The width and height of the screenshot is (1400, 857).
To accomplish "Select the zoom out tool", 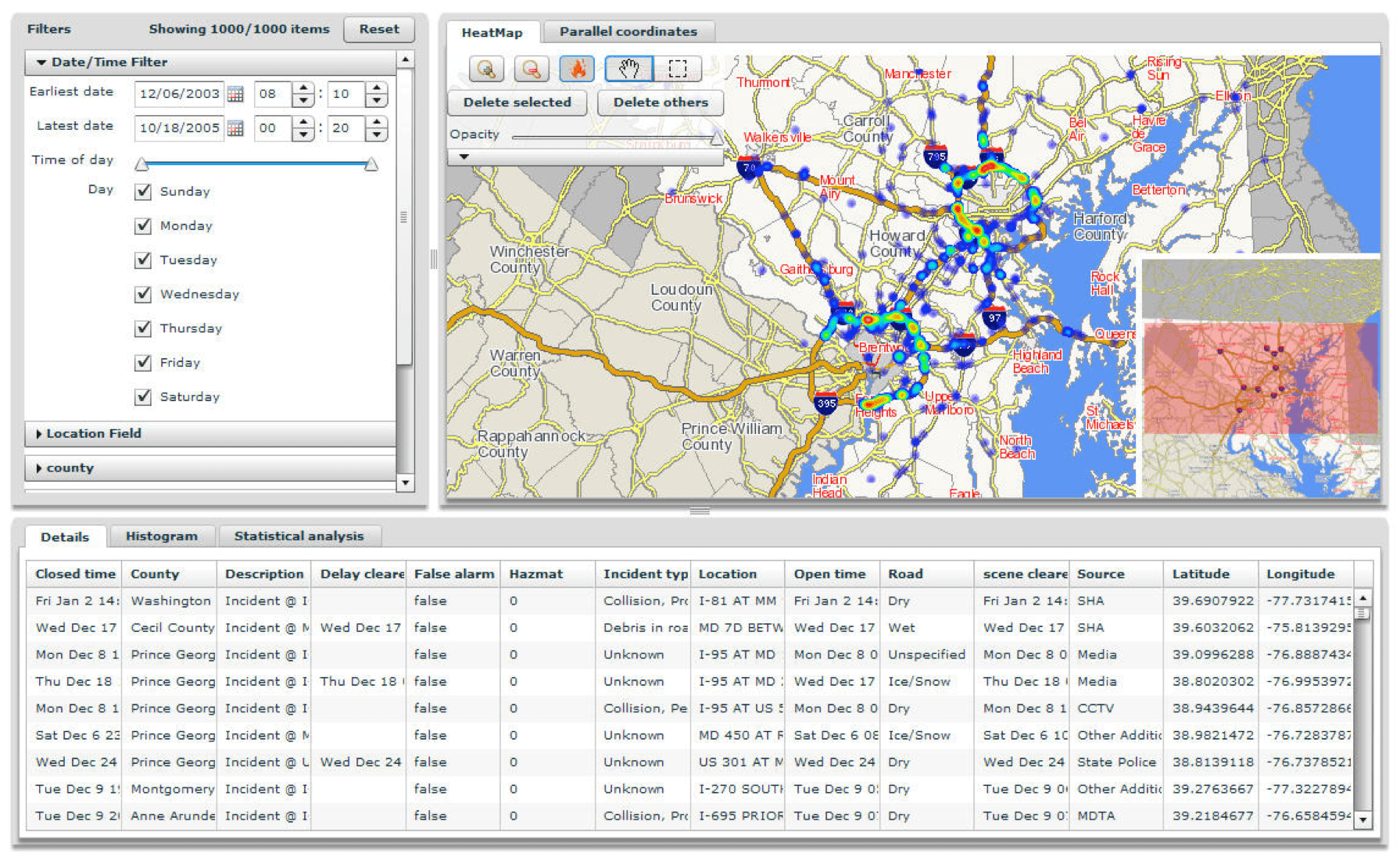I will pyautogui.click(x=532, y=69).
